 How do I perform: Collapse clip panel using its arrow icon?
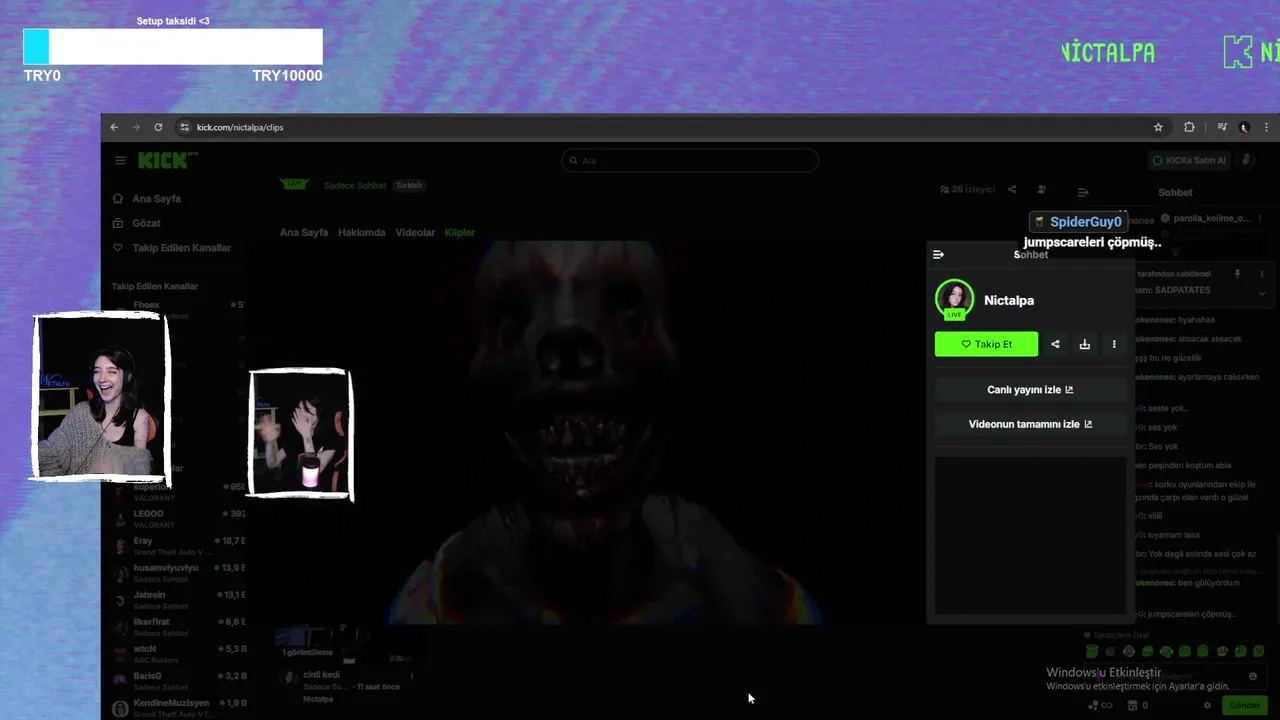(x=938, y=254)
